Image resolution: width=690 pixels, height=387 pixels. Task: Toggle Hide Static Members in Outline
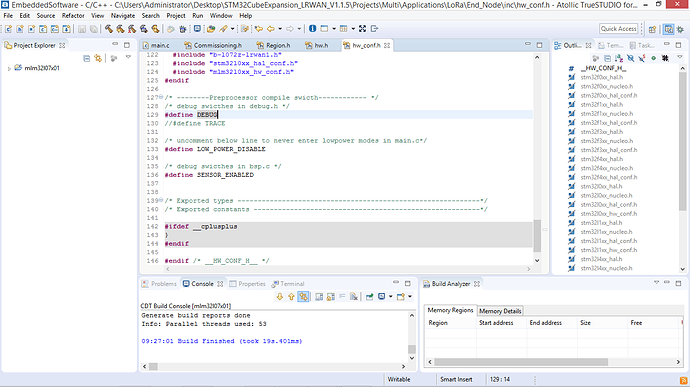tap(642, 58)
